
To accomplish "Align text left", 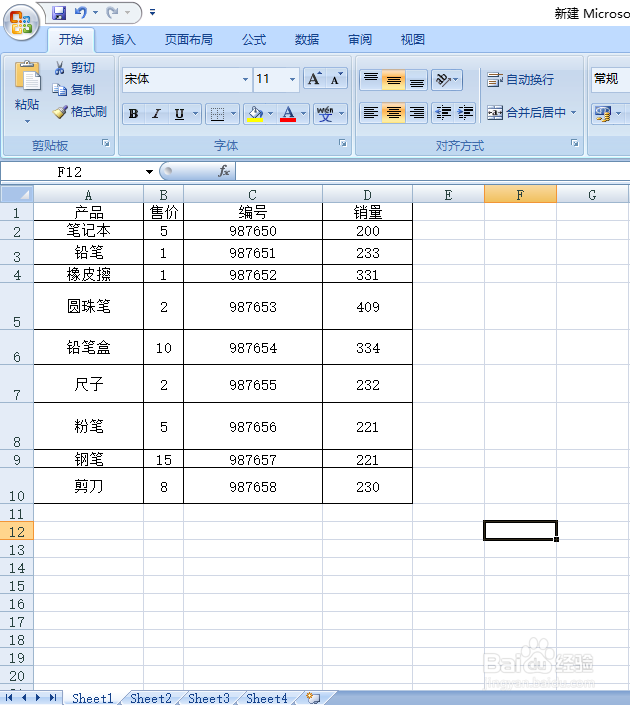I will [371, 112].
